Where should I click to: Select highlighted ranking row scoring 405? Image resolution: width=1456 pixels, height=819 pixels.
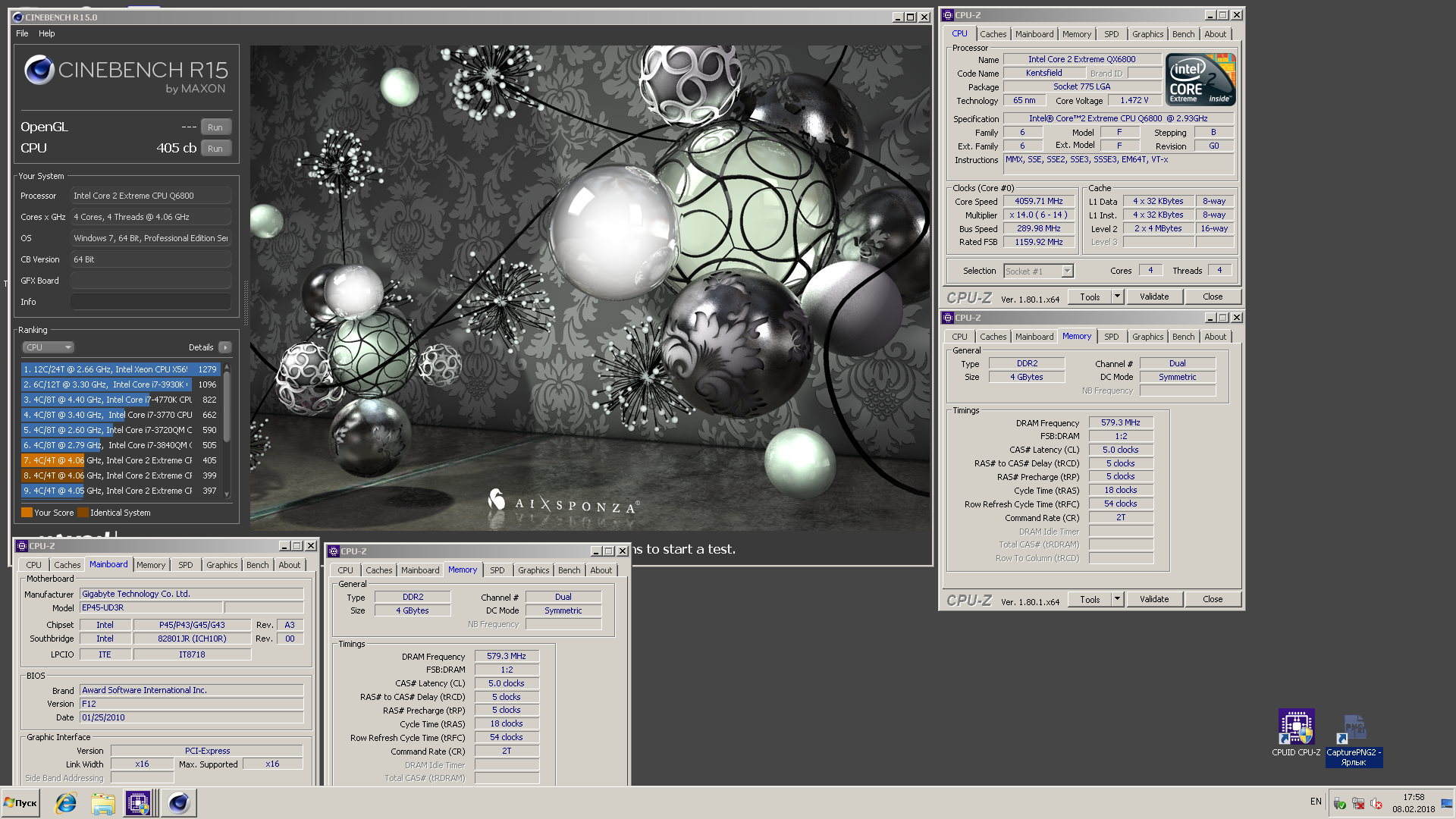pyautogui.click(x=121, y=460)
